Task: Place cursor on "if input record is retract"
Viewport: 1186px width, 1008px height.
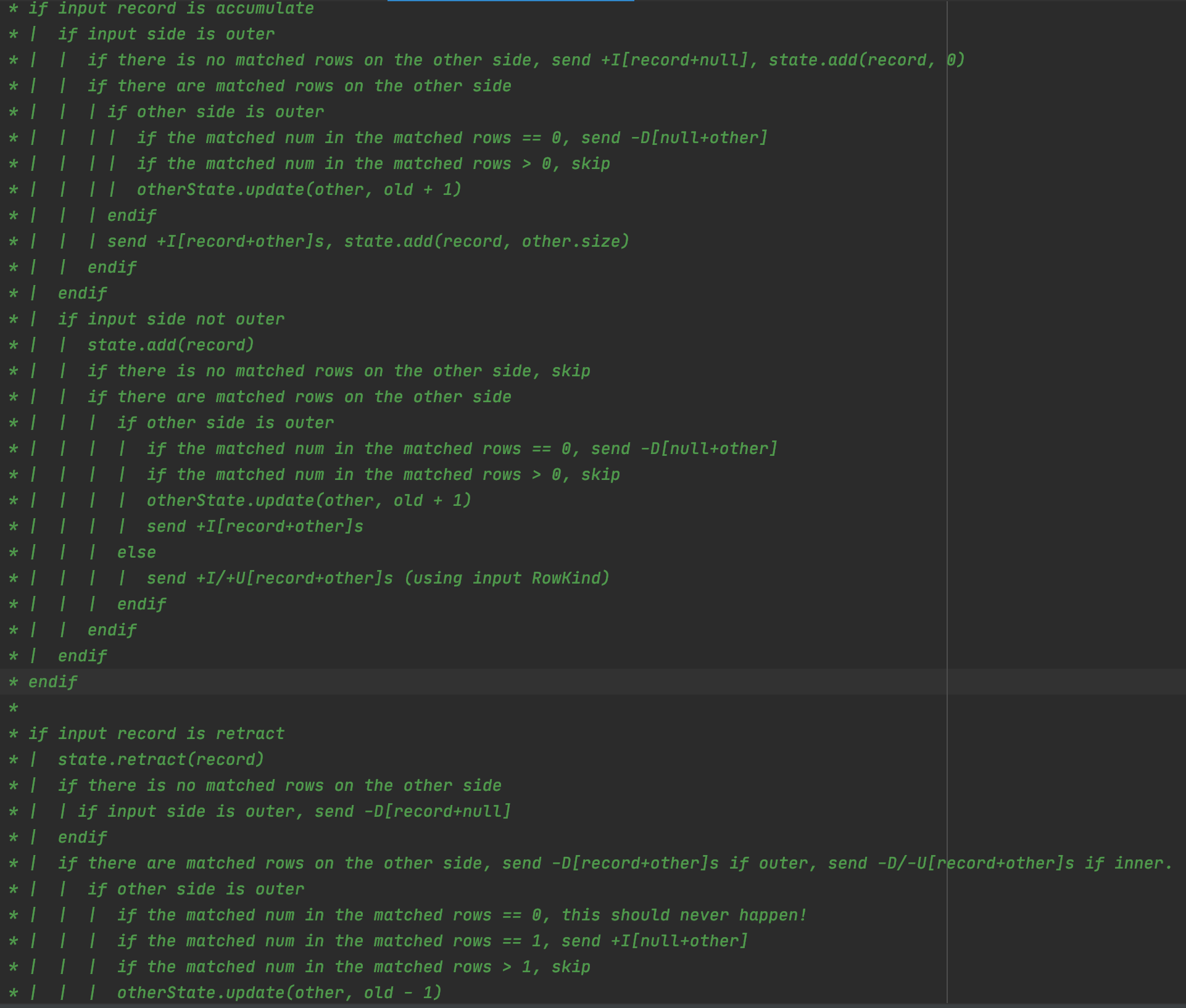Action: 156,734
